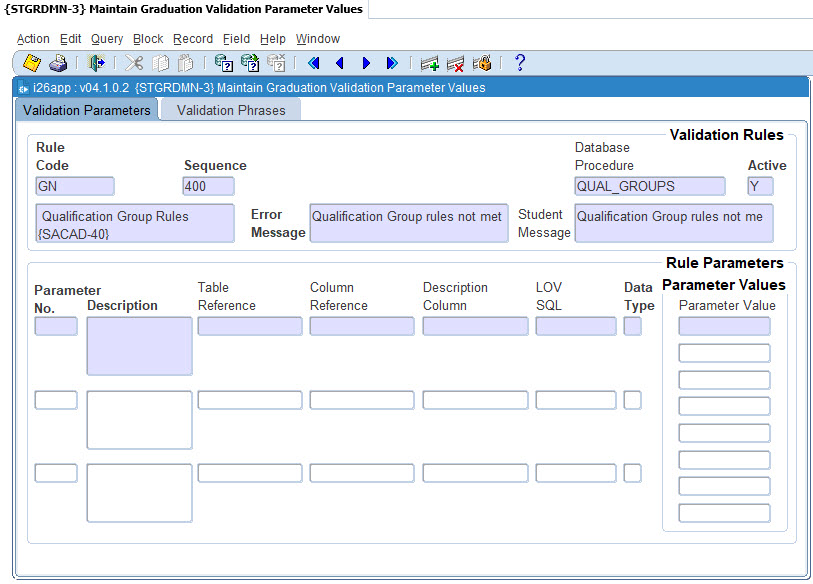
Task: Click the Exit form door icon
Action: 96,63
